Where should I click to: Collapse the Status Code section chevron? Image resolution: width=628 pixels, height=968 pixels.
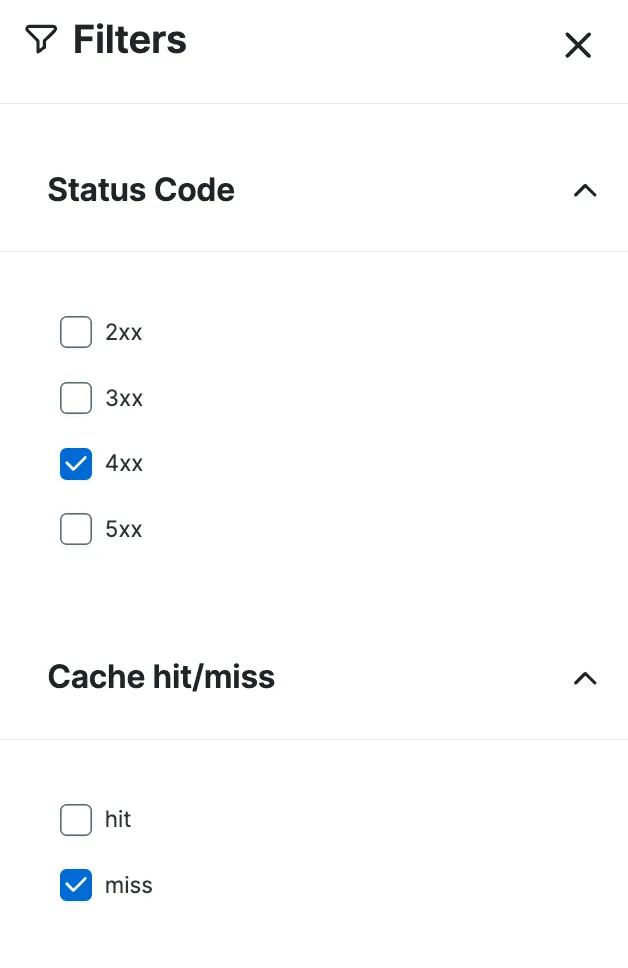point(585,190)
